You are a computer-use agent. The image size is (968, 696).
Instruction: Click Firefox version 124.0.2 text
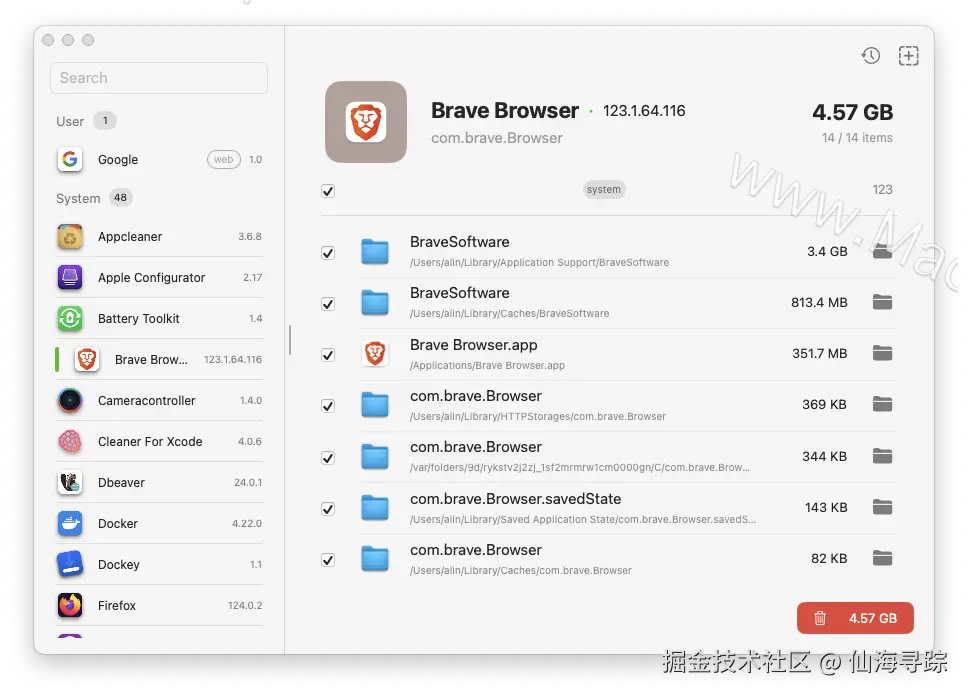[x=244, y=606]
